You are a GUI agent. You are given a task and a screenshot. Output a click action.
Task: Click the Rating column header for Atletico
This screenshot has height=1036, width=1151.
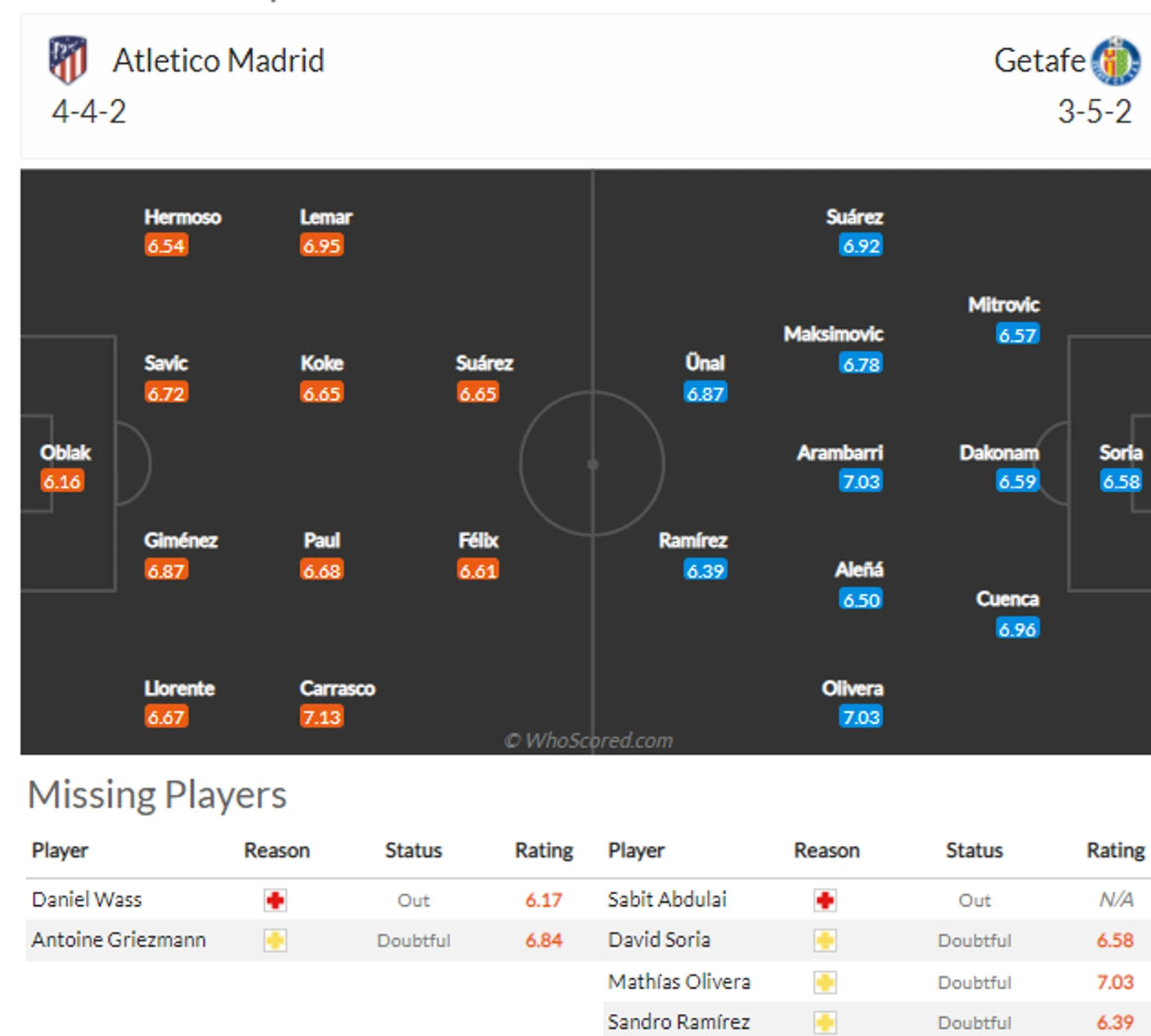(x=544, y=851)
